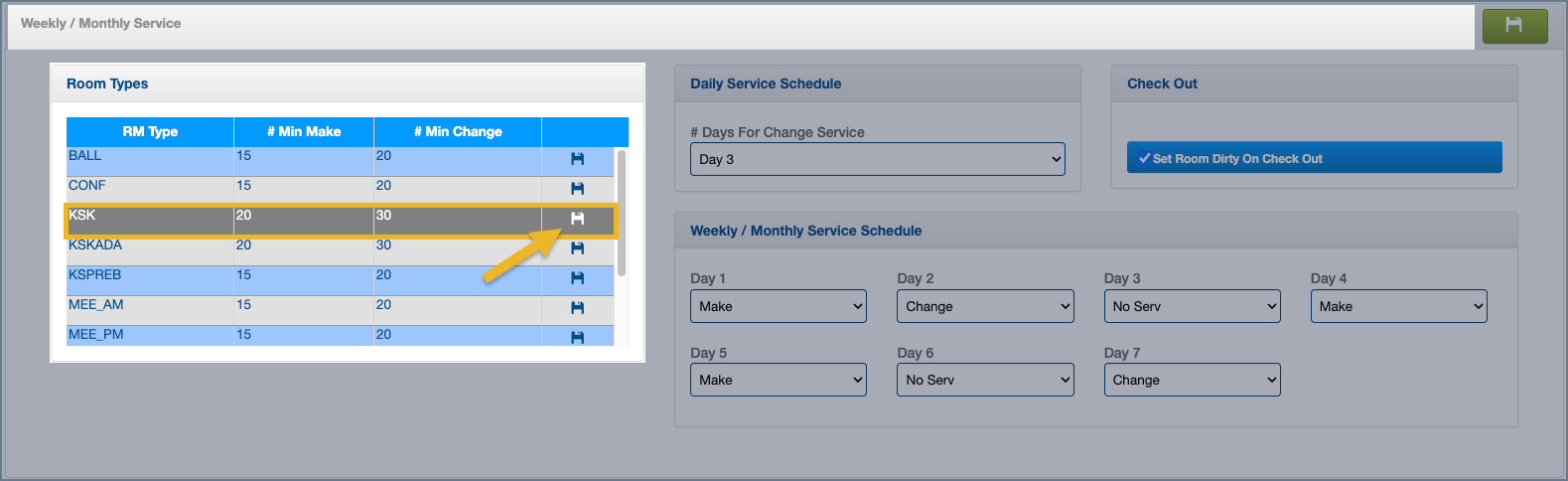Save the MEE_PM room type row
The height and width of the screenshot is (481, 1568).
pos(577,337)
